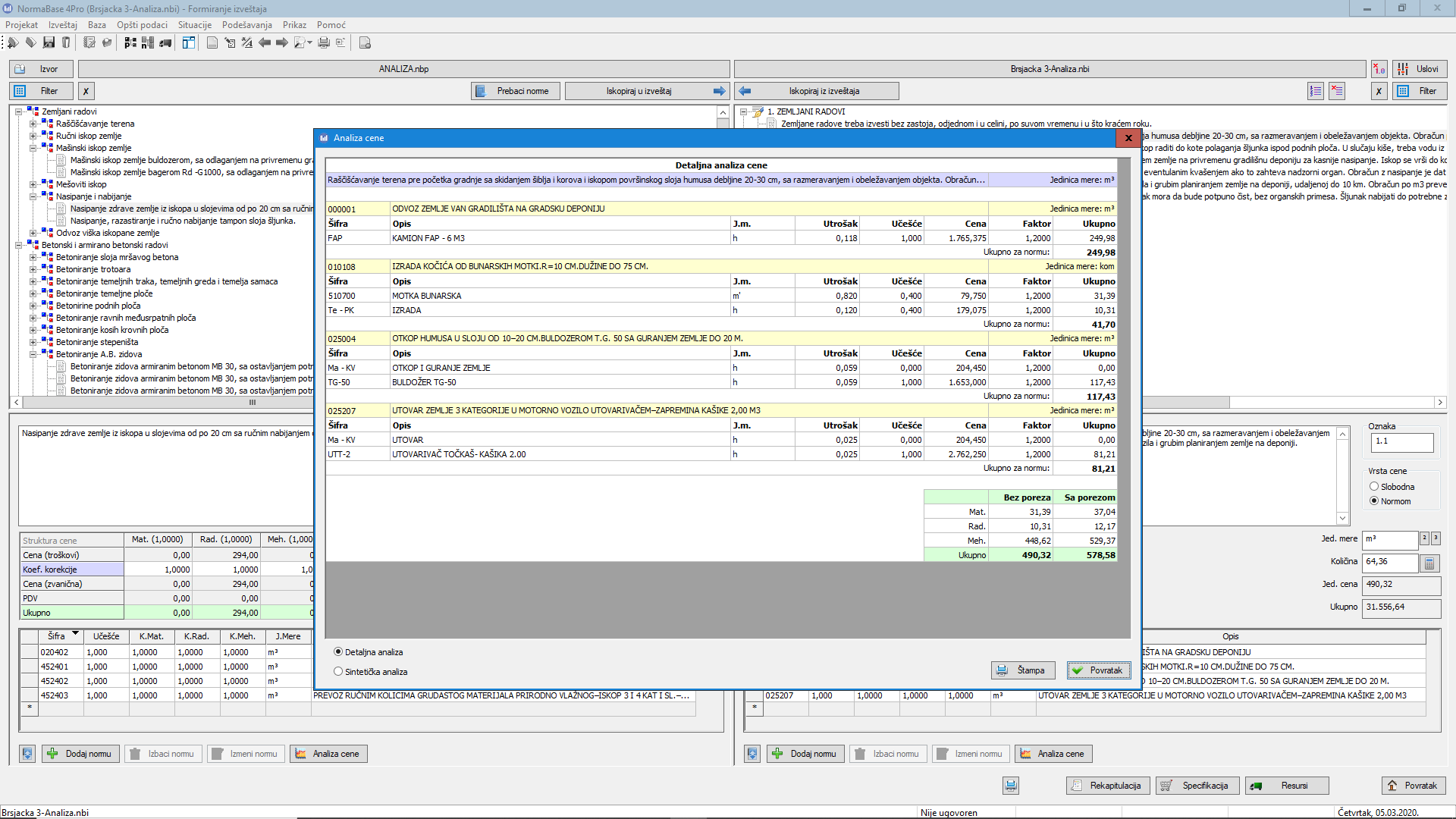Click the trash bin toolbar icon
The width and height of the screenshot is (1456, 819).
[67, 43]
